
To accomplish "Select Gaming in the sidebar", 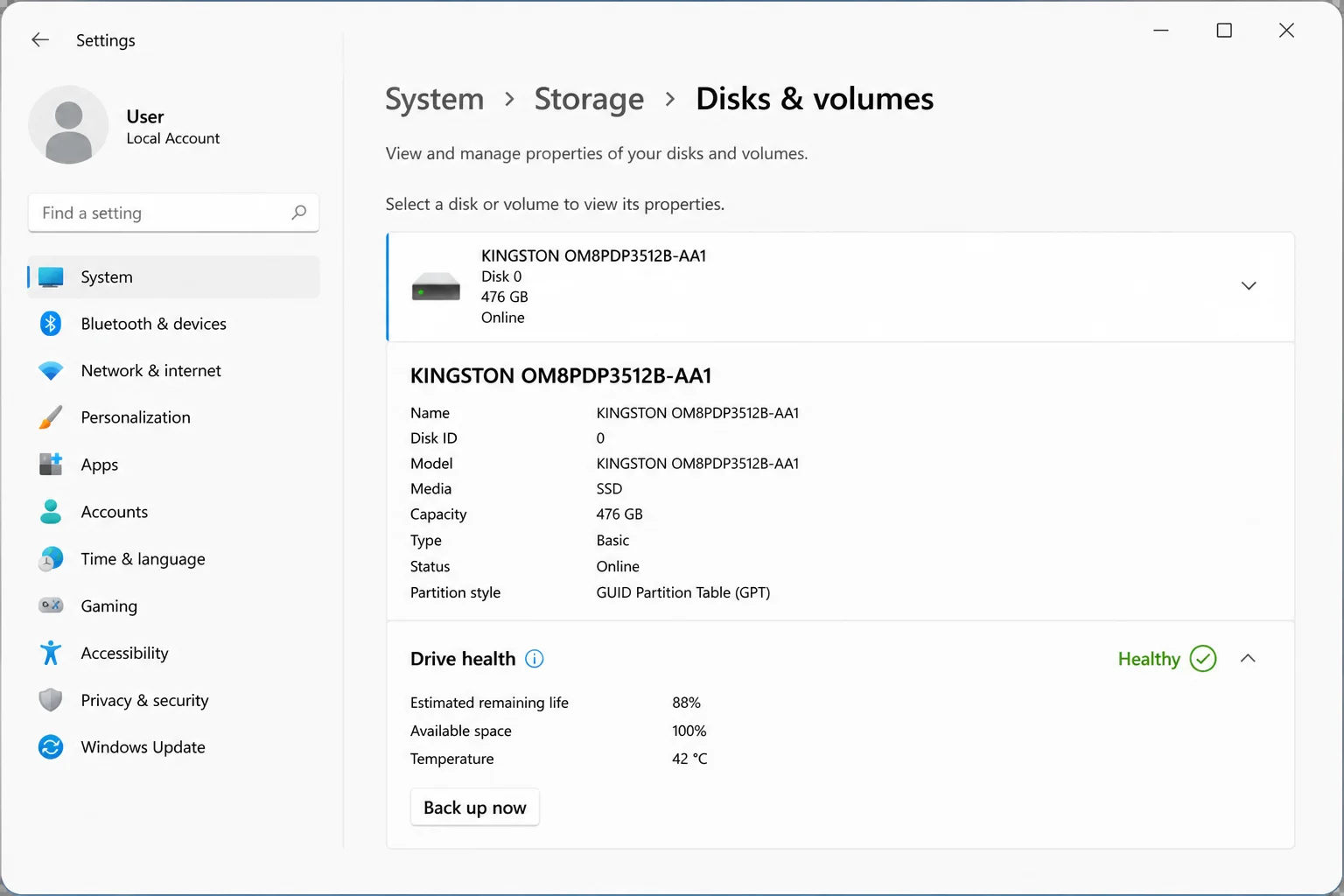I will tap(174, 605).
